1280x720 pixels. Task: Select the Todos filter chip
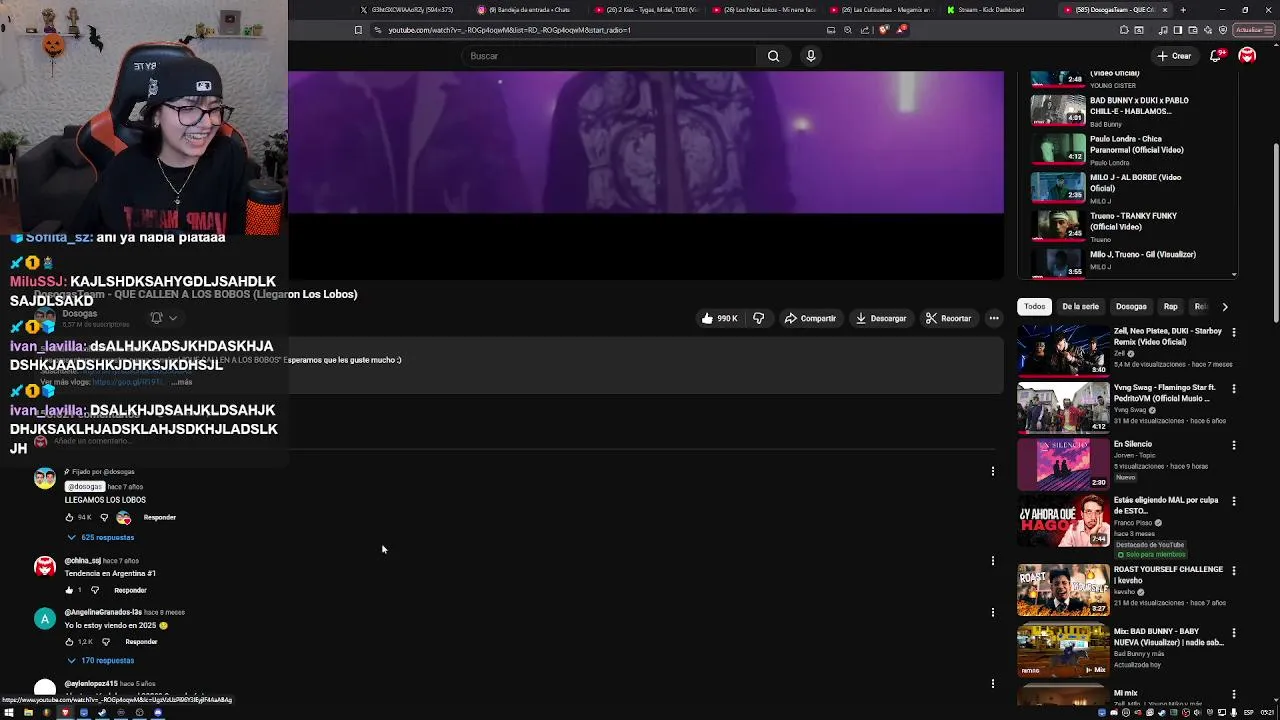tap(1034, 307)
